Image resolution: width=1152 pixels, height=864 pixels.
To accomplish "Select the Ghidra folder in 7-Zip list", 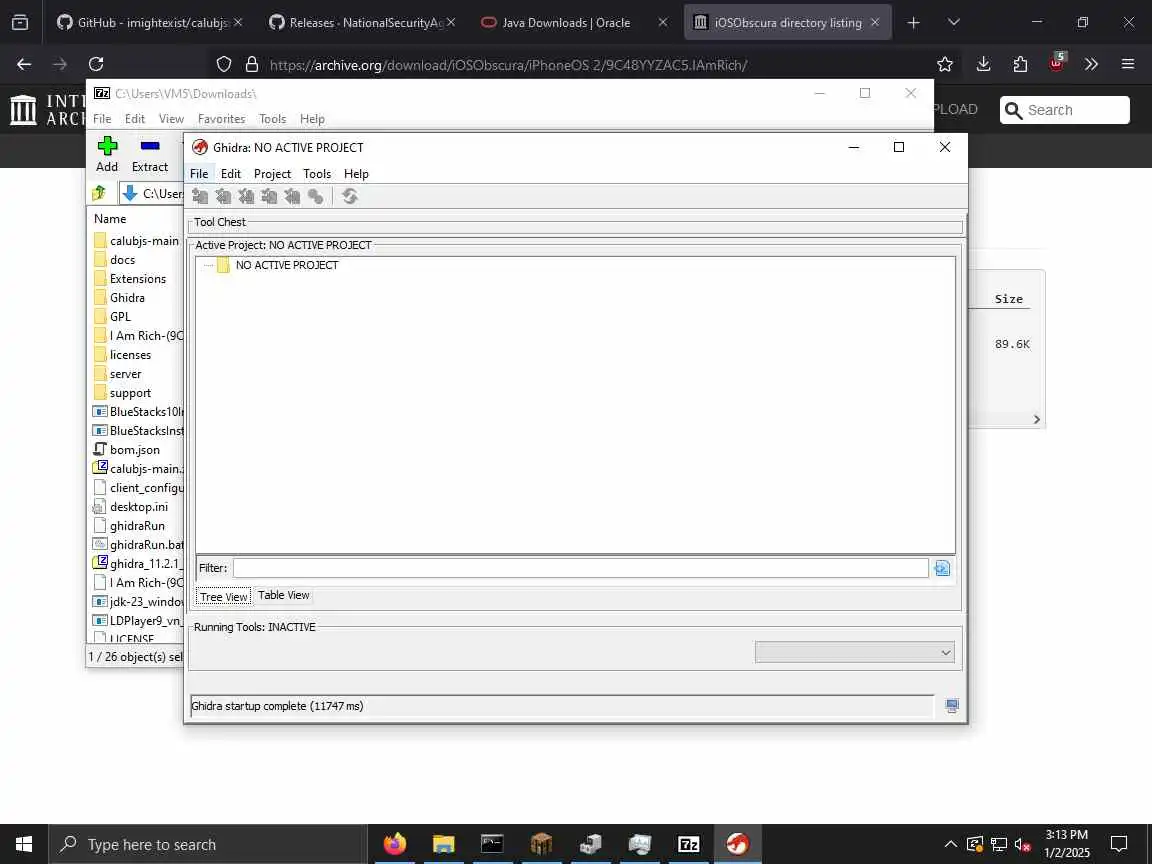I will pos(120,298).
